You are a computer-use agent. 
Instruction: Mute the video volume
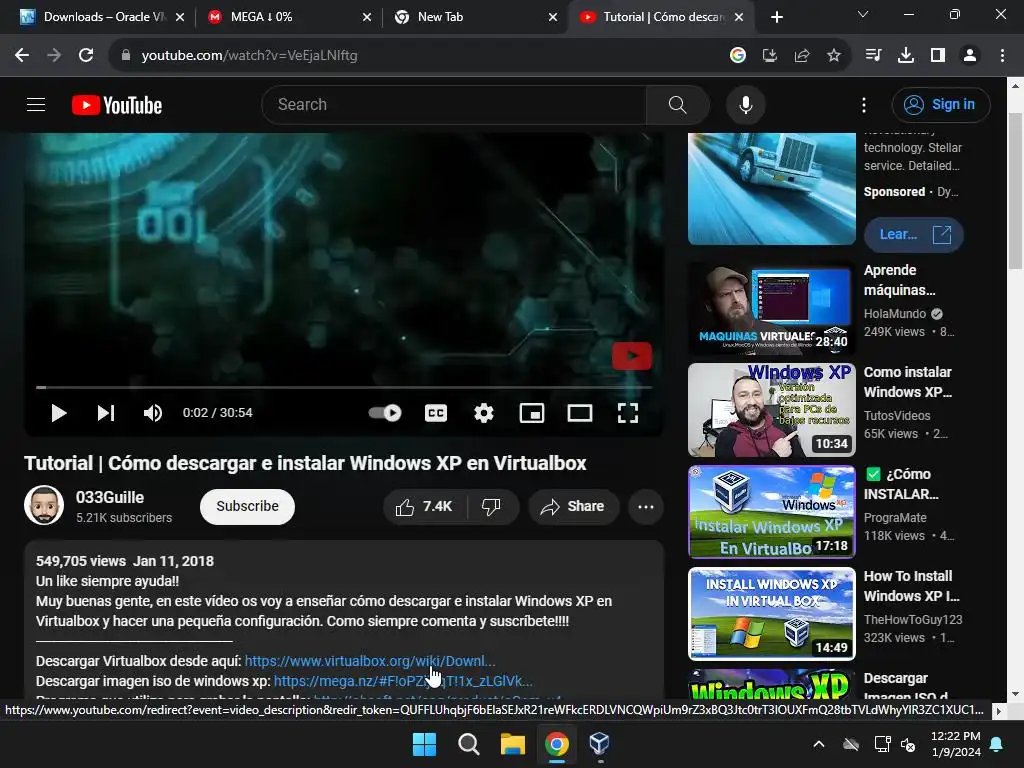click(x=153, y=413)
